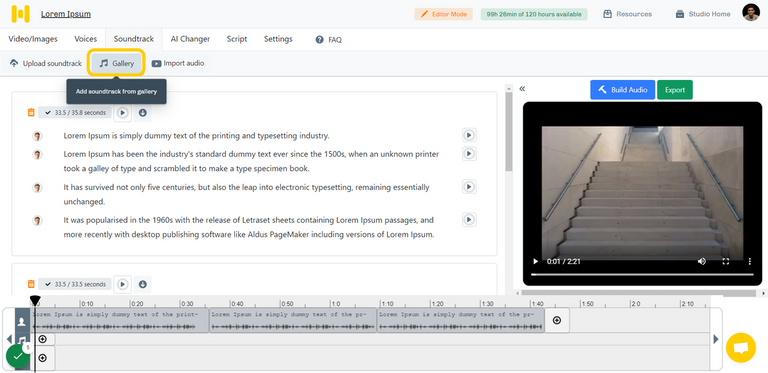Open the user profile avatar
Viewport: 768px width, 373px height.
[x=751, y=13]
